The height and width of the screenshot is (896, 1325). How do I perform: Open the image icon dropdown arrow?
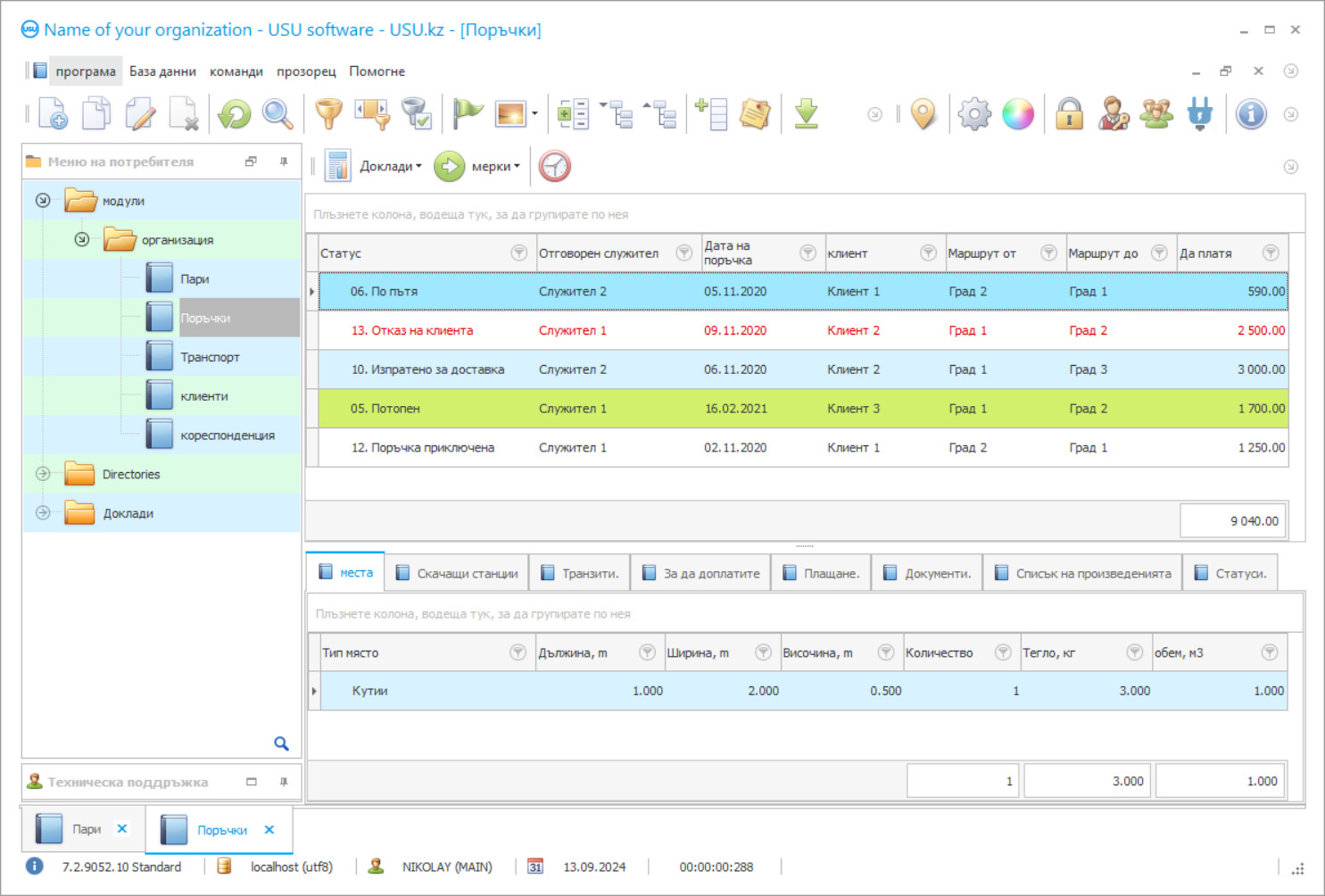tap(534, 114)
